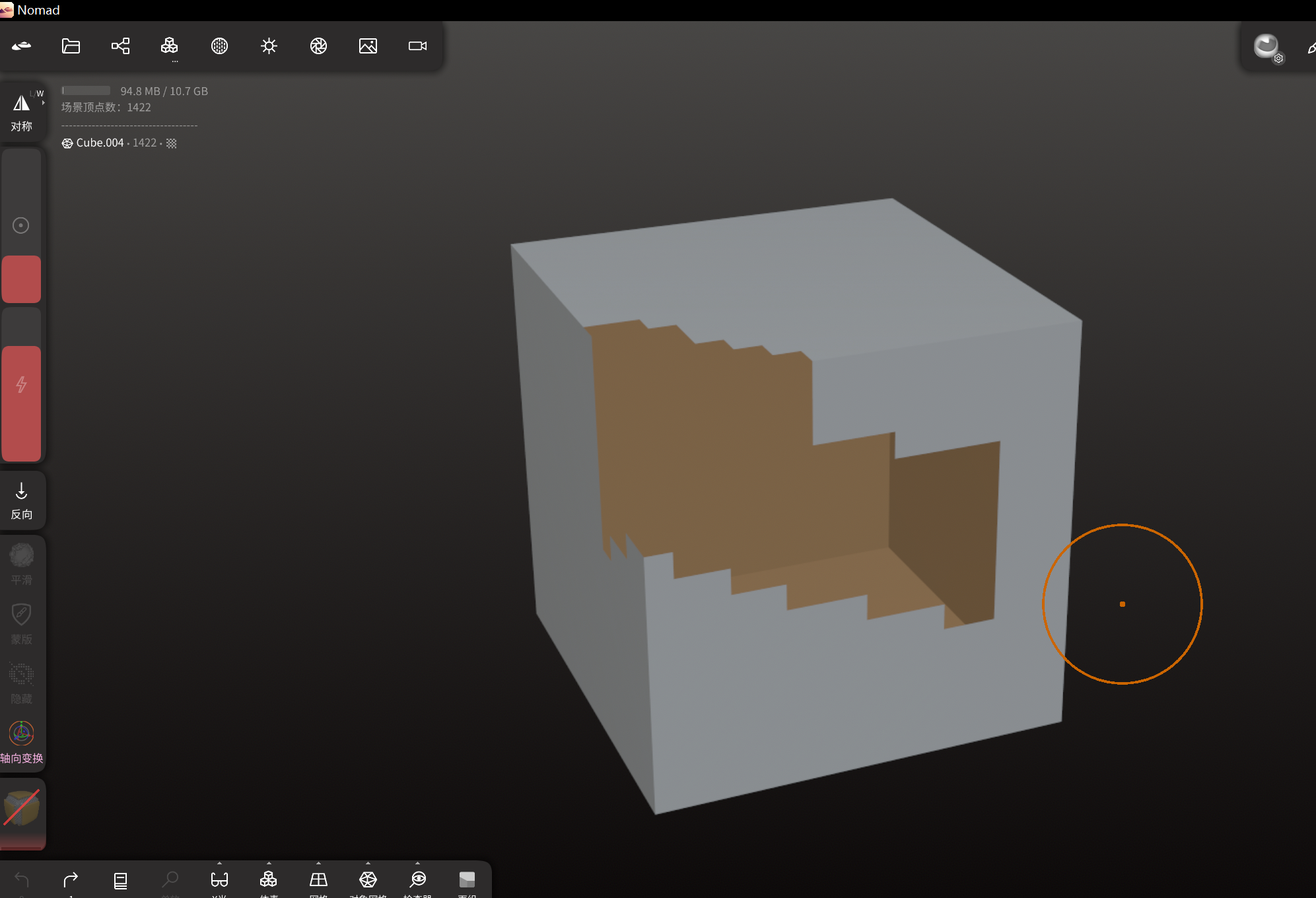Adjust the radius slider with circle icon

point(21,226)
